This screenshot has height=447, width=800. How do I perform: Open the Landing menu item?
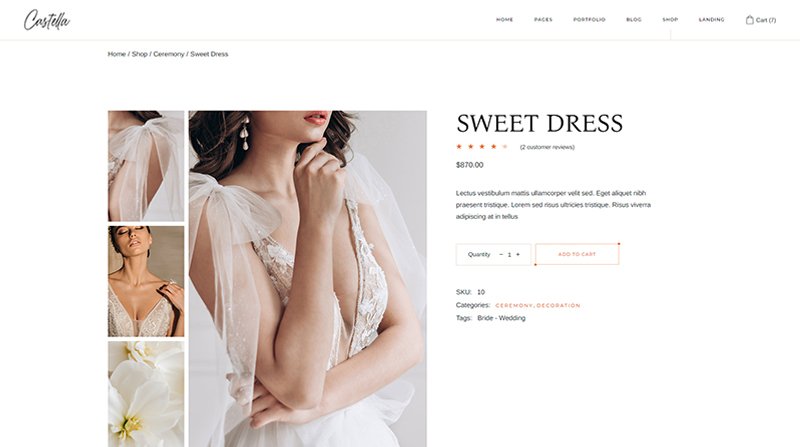pyautogui.click(x=712, y=19)
